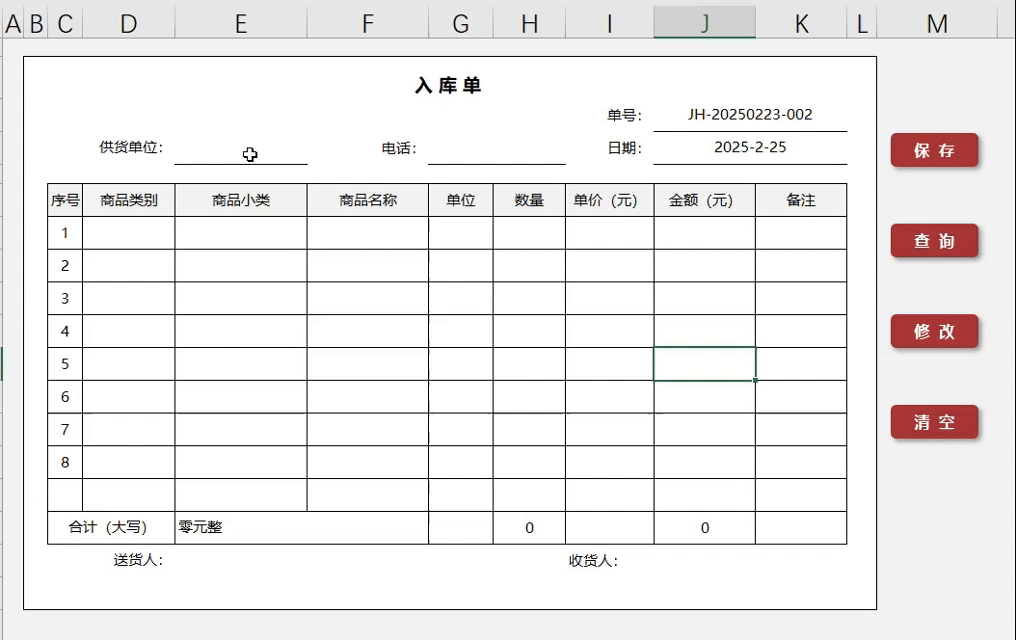The height and width of the screenshot is (640, 1016).
Task: Click 商品名称 cell in row 3
Action: click(x=367, y=299)
